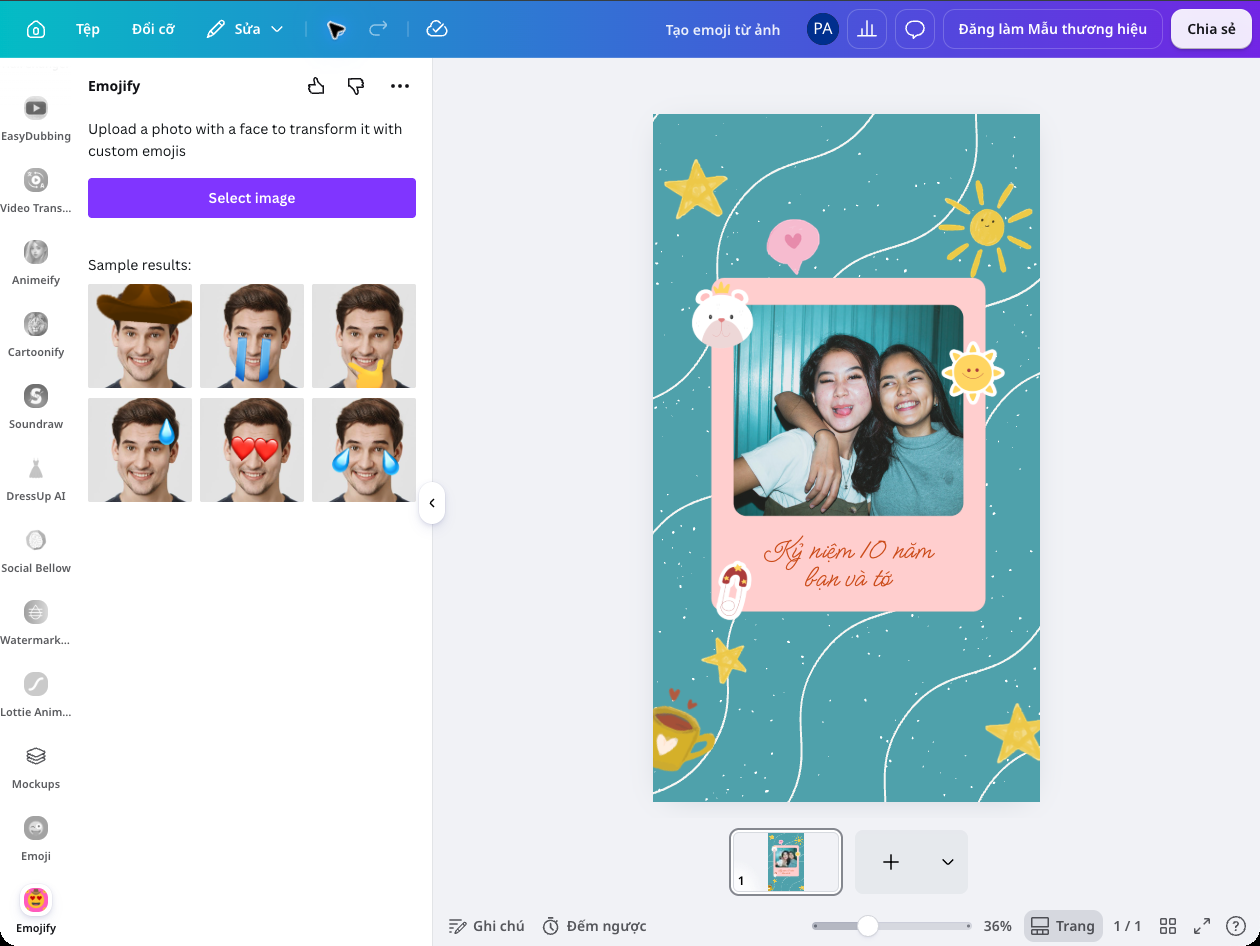Open Đếm ngược timer
1260x946 pixels.
[594, 926]
